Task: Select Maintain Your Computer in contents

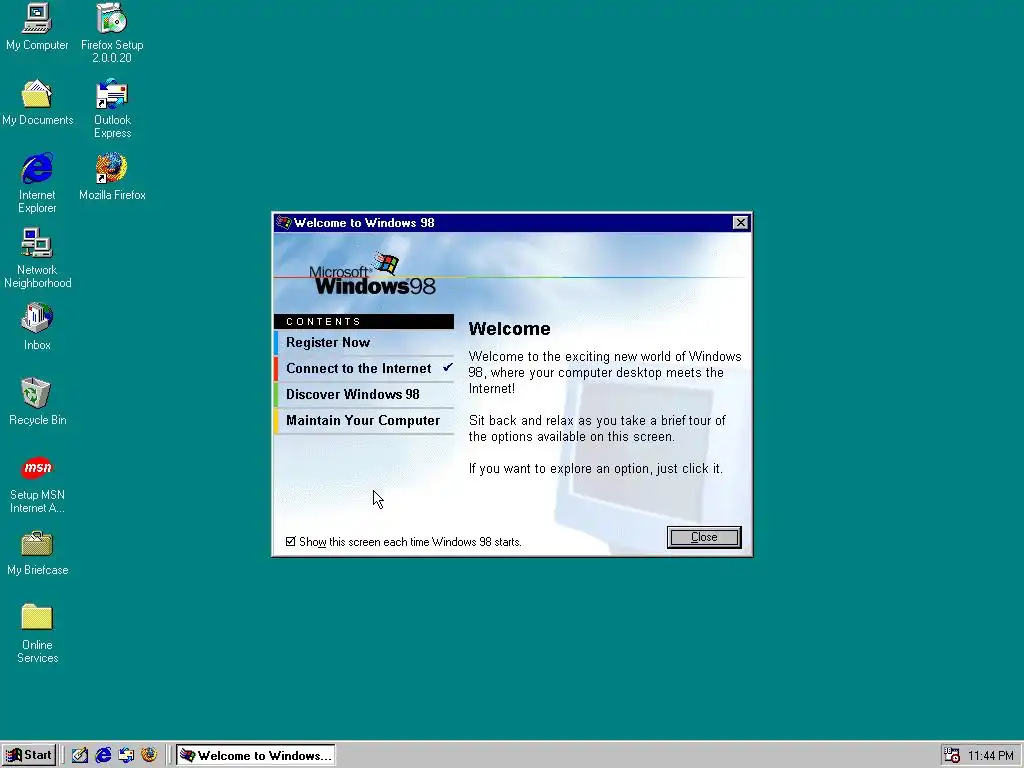Action: [364, 421]
